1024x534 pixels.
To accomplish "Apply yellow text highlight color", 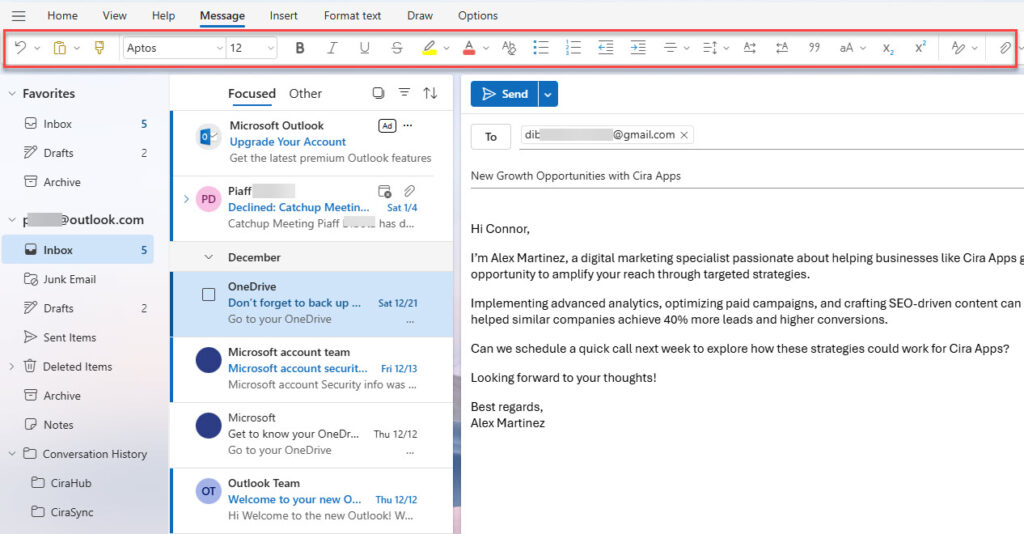I will (429, 48).
